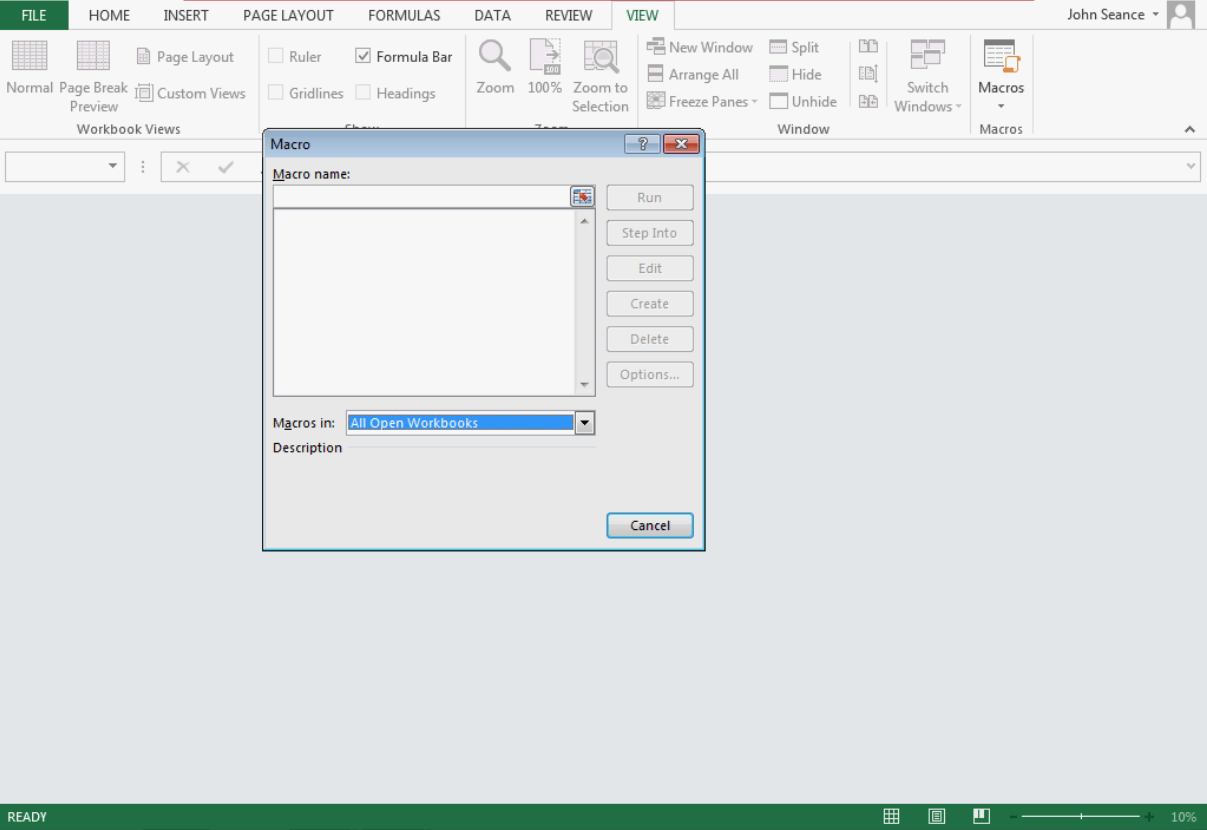Click the 100% zoom icon
The width and height of the screenshot is (1207, 830).
click(545, 56)
